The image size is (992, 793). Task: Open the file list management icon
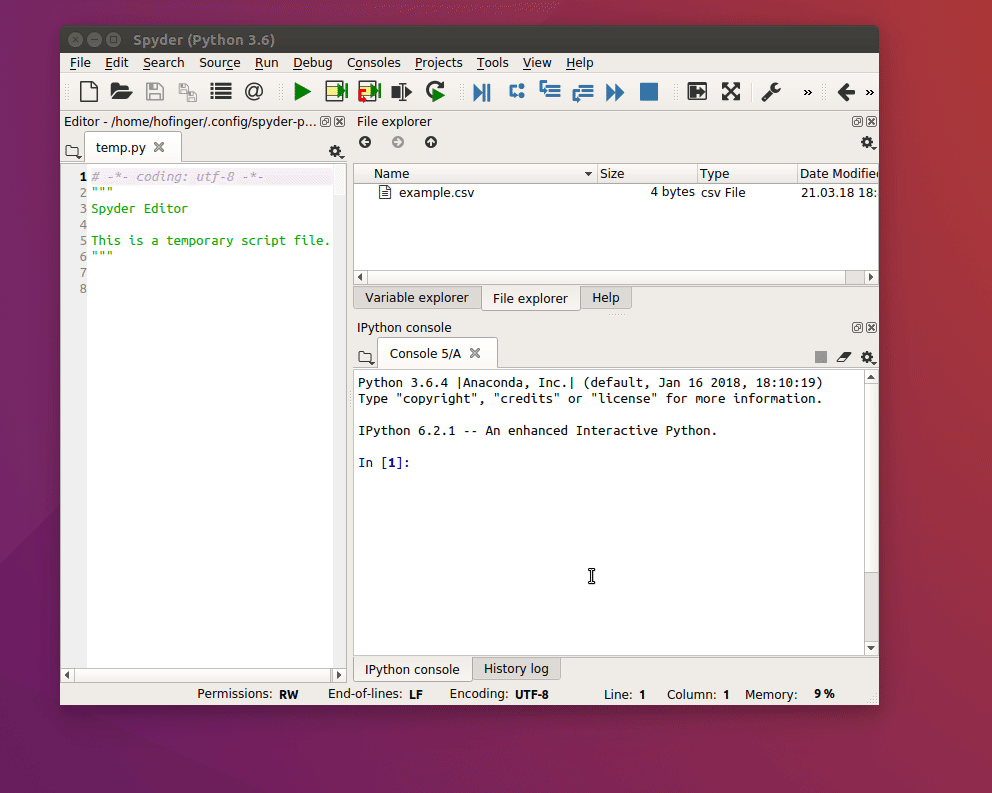[221, 92]
